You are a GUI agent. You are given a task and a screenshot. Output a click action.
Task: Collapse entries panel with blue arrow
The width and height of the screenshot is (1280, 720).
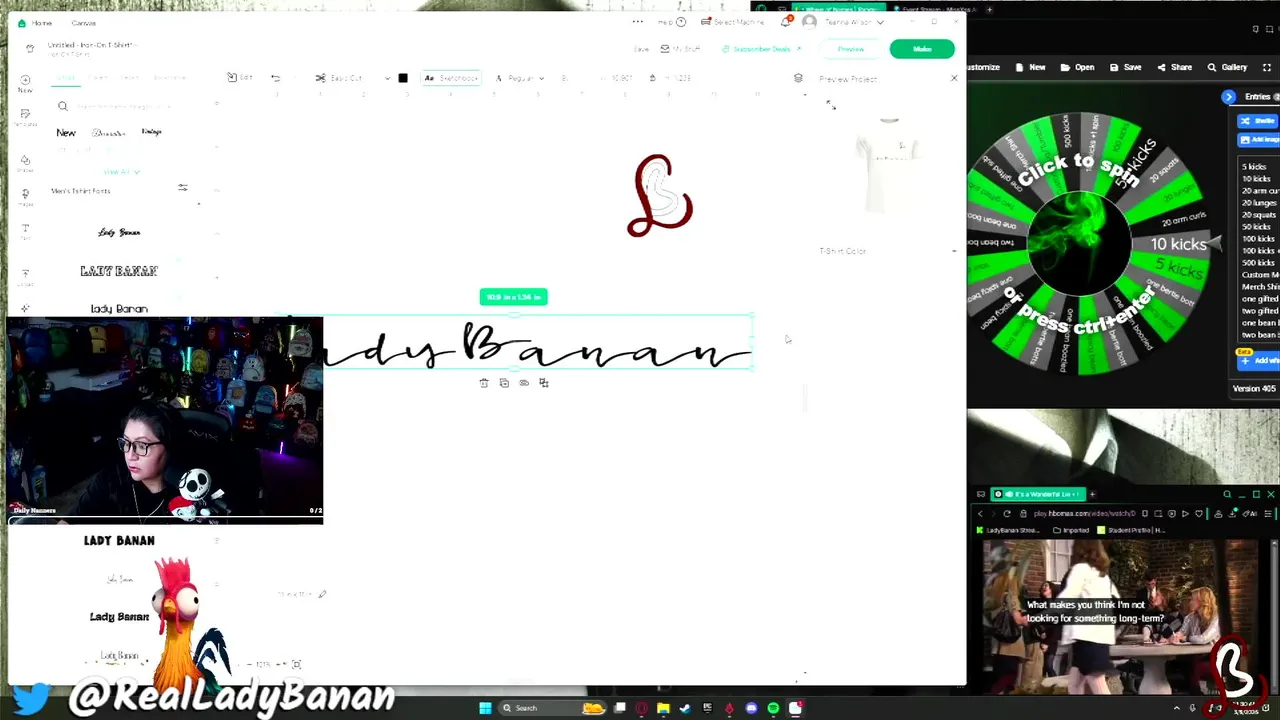(x=1229, y=97)
